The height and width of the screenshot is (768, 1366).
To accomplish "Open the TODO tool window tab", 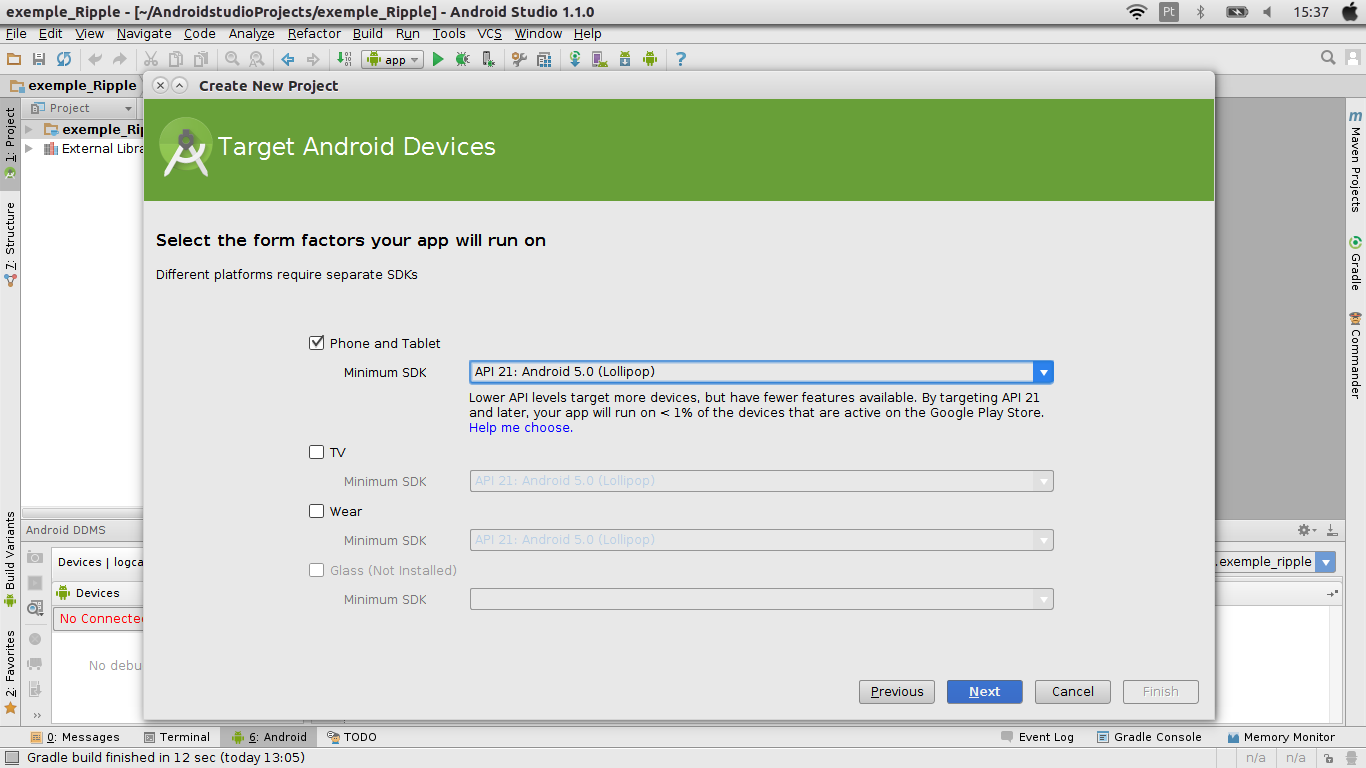I will [x=352, y=737].
